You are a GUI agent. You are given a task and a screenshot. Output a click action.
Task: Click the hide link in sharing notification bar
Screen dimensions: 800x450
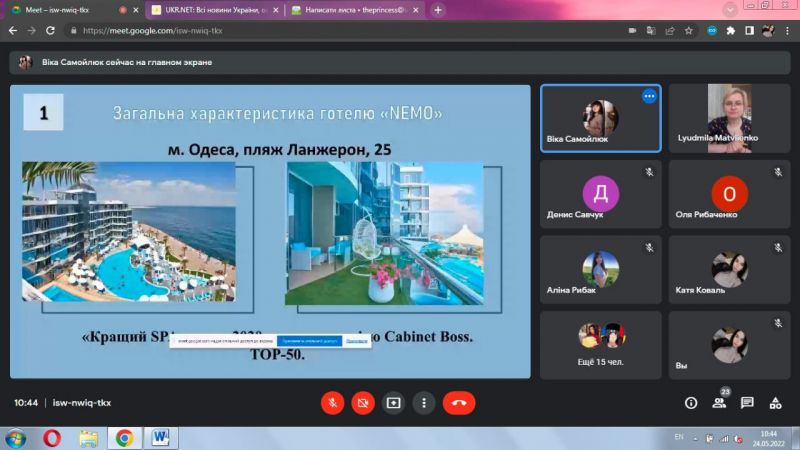[x=356, y=341]
